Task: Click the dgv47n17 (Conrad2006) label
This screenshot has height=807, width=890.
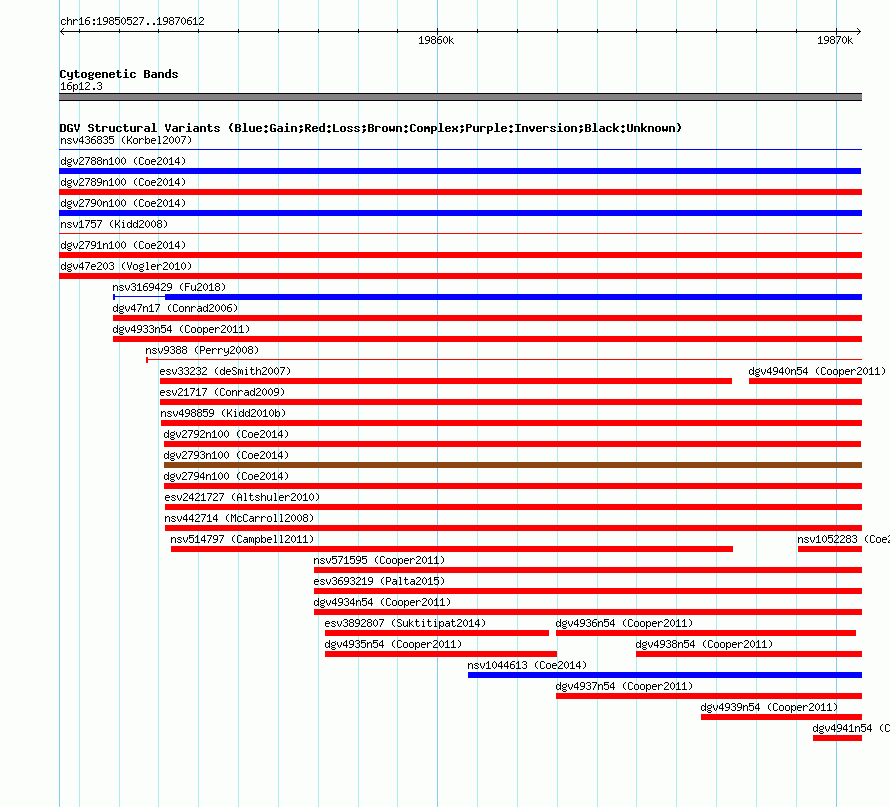Action: coord(175,308)
